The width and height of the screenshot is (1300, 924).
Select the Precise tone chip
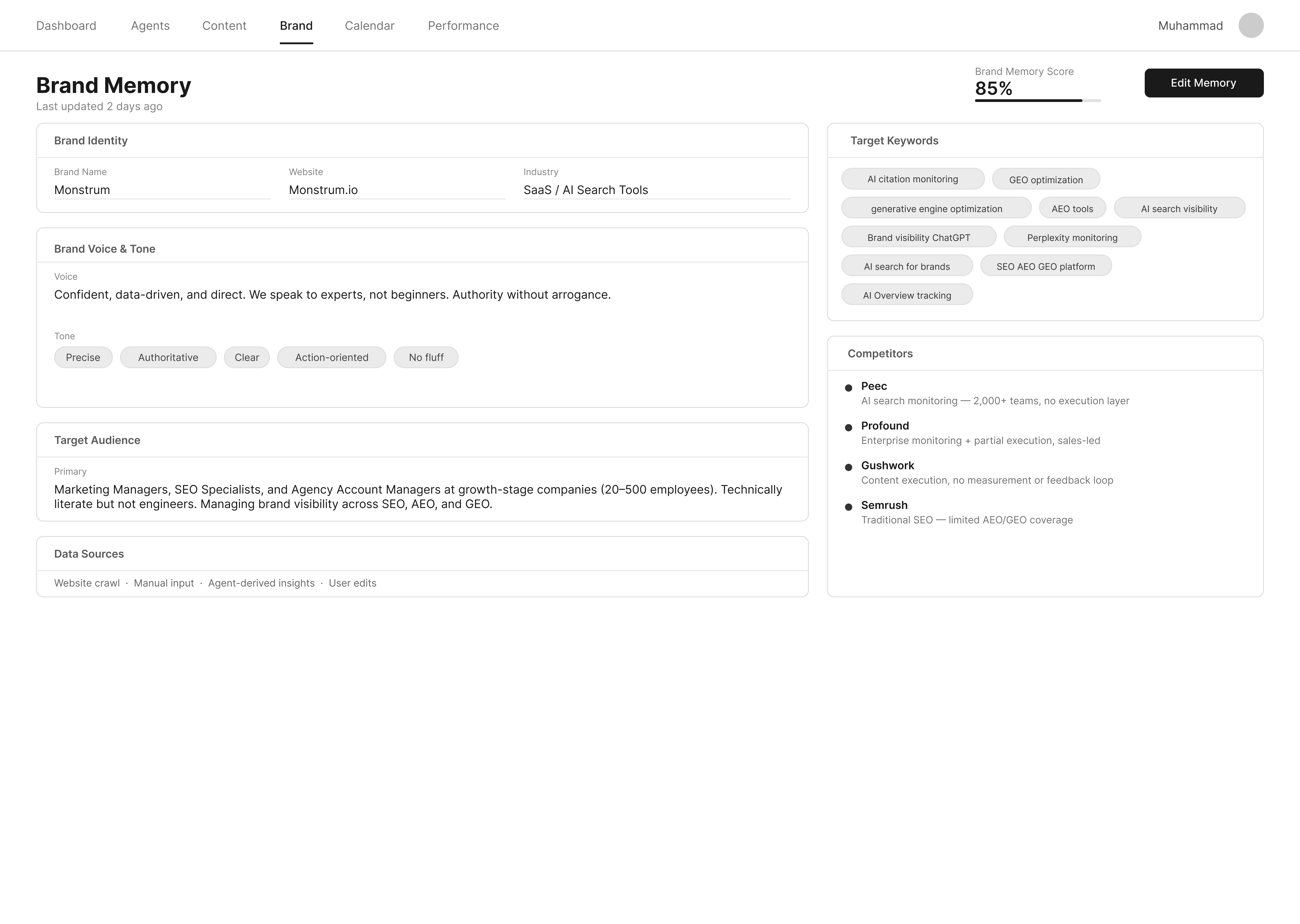(x=83, y=357)
